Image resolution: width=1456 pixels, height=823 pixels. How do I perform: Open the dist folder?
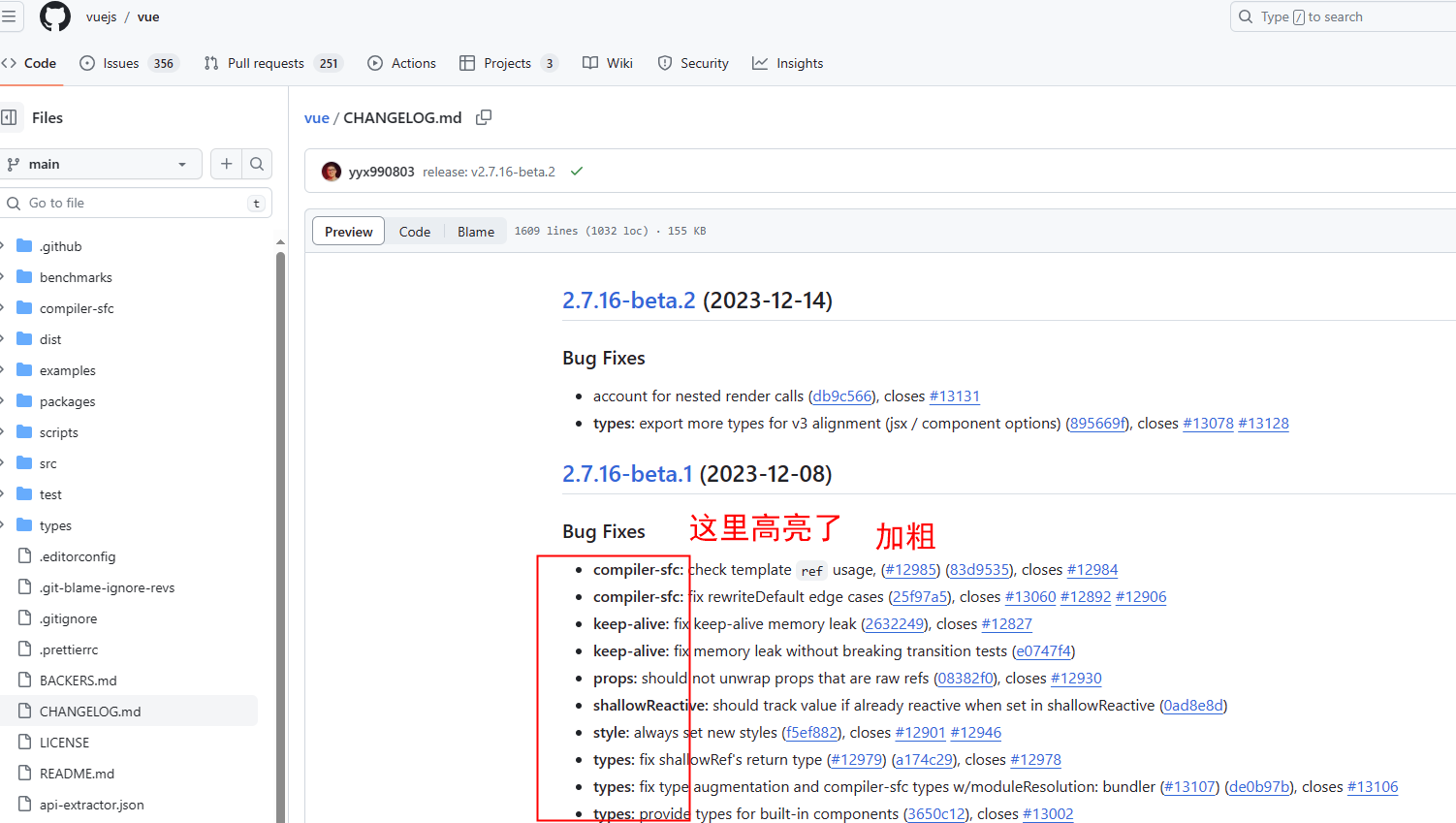tap(50, 339)
